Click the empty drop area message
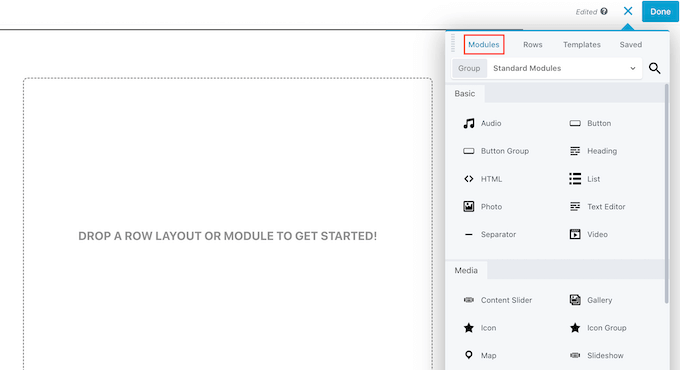The height and width of the screenshot is (370, 680). pyautogui.click(x=227, y=236)
